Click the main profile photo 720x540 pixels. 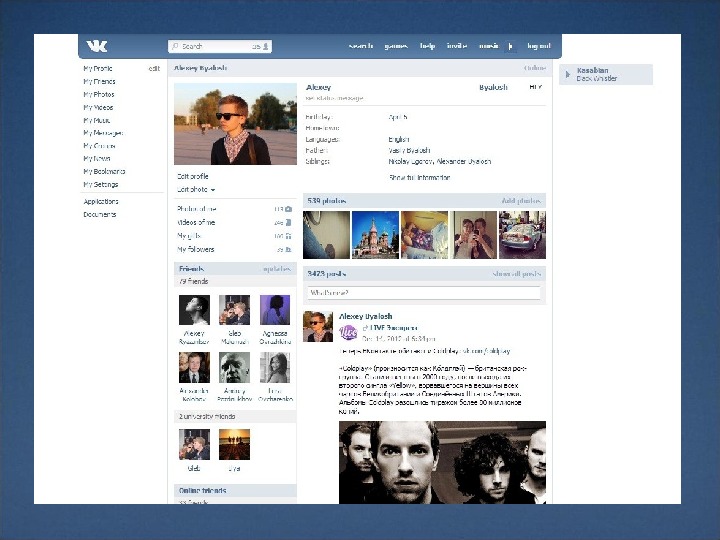coord(235,124)
